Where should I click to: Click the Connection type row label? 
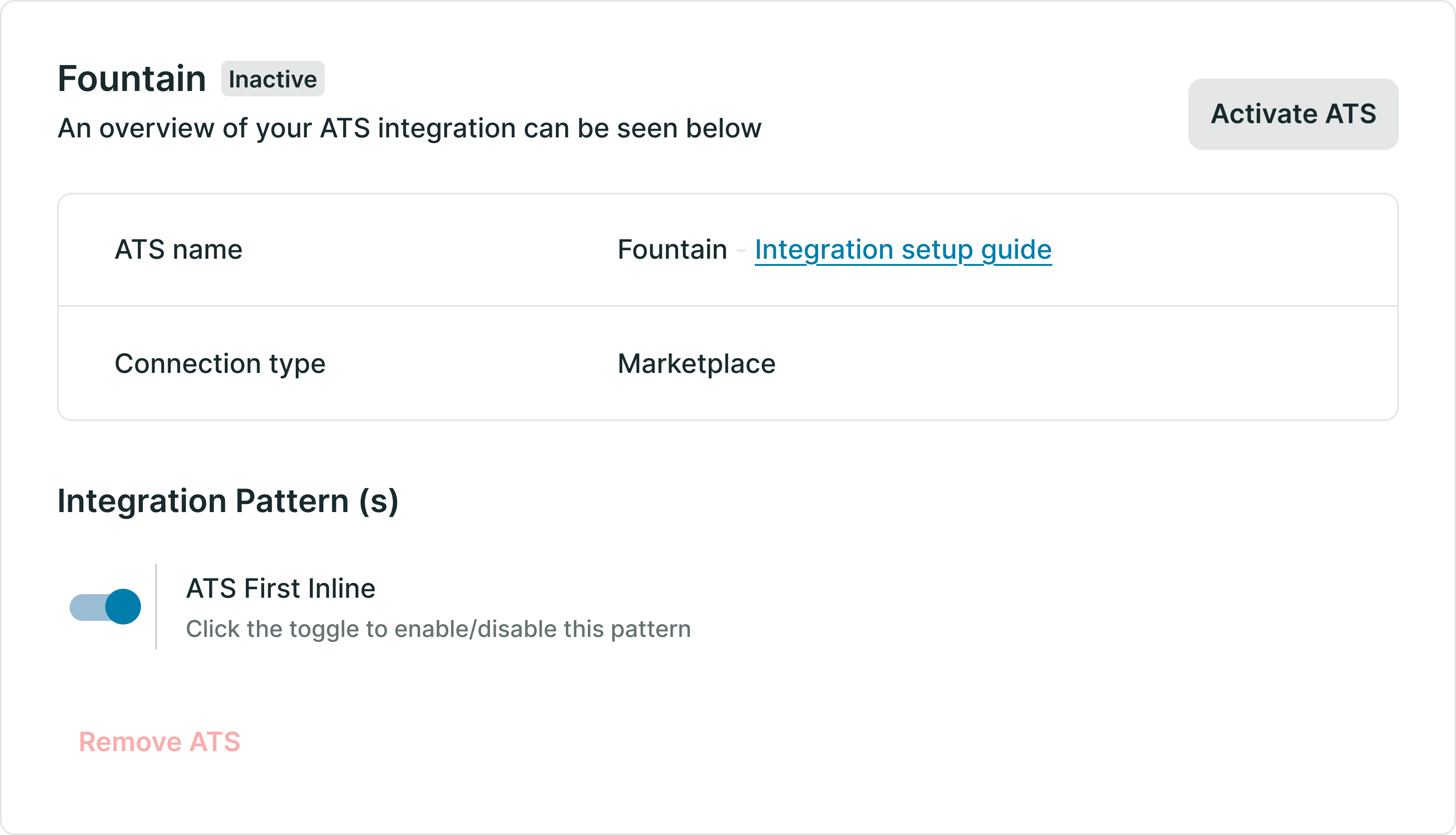(x=220, y=363)
